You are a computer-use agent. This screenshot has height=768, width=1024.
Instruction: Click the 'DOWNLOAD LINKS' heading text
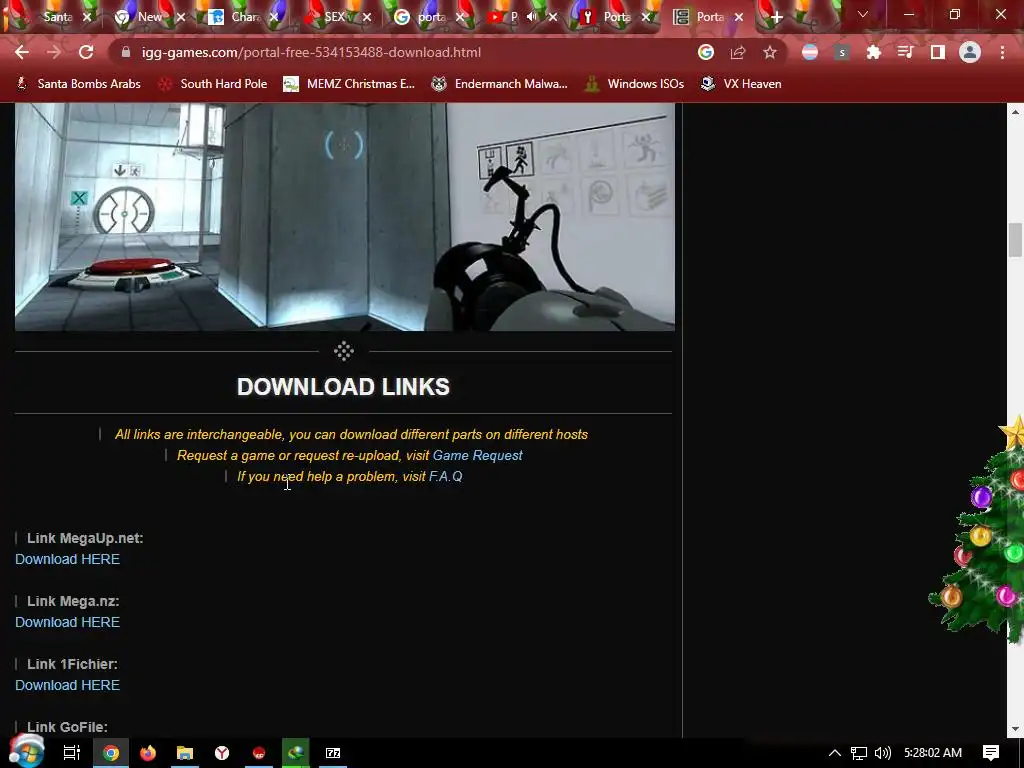click(344, 387)
